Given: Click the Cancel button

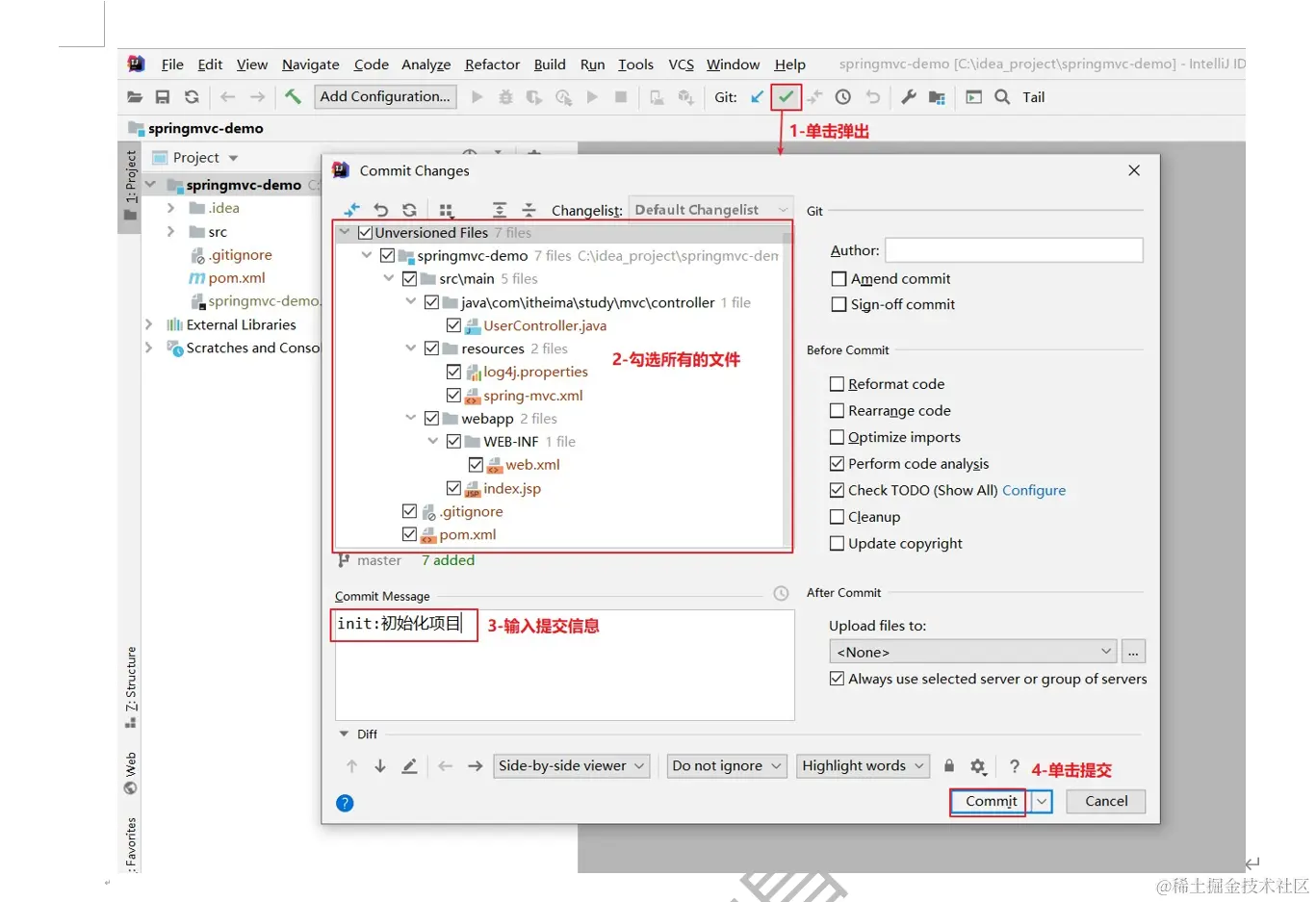Looking at the screenshot, I should (x=1106, y=801).
